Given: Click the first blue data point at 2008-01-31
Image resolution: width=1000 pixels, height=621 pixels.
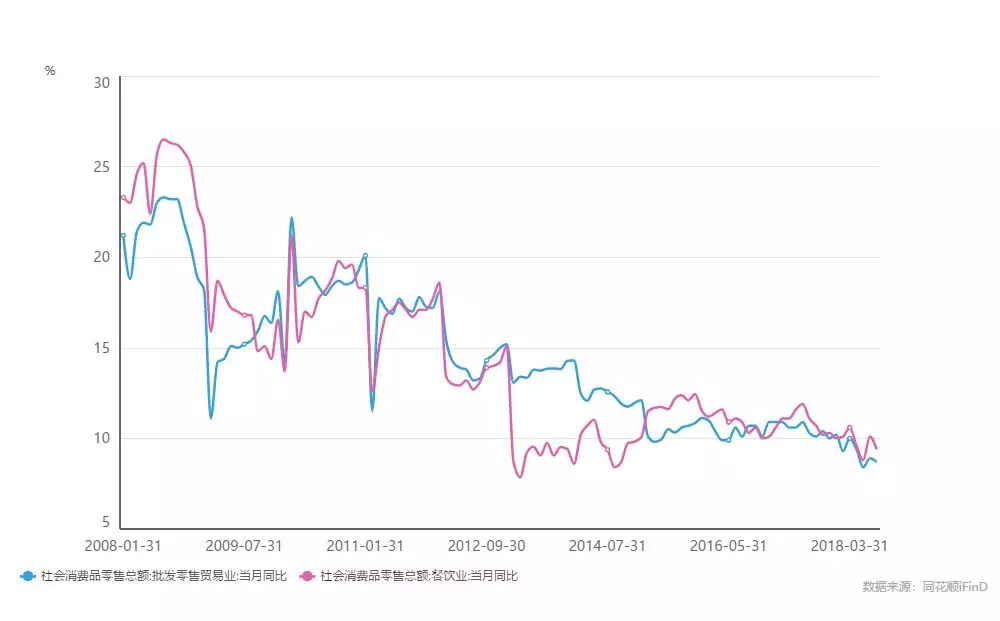Looking at the screenshot, I should point(123,235).
